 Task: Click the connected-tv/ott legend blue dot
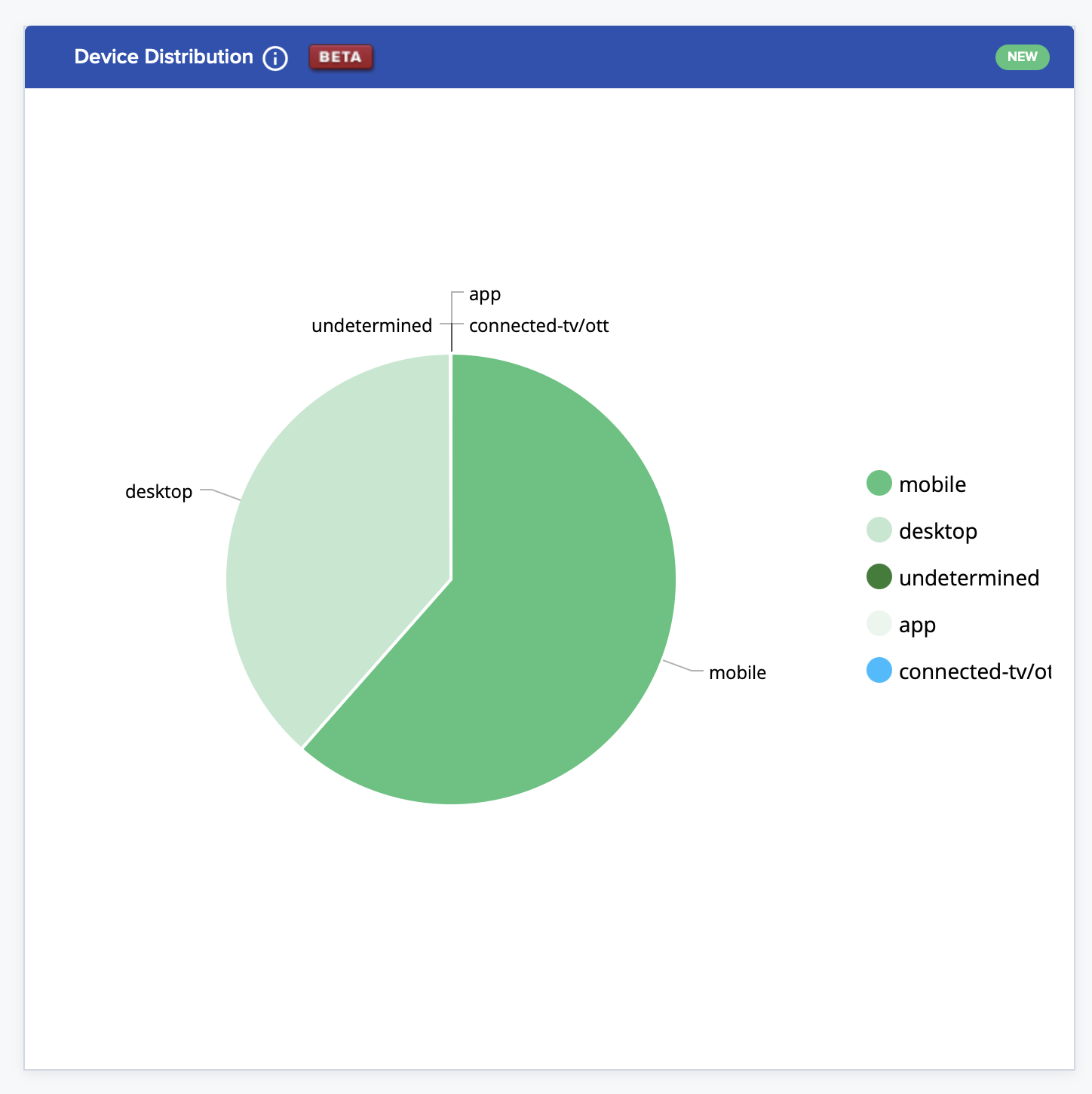click(879, 671)
